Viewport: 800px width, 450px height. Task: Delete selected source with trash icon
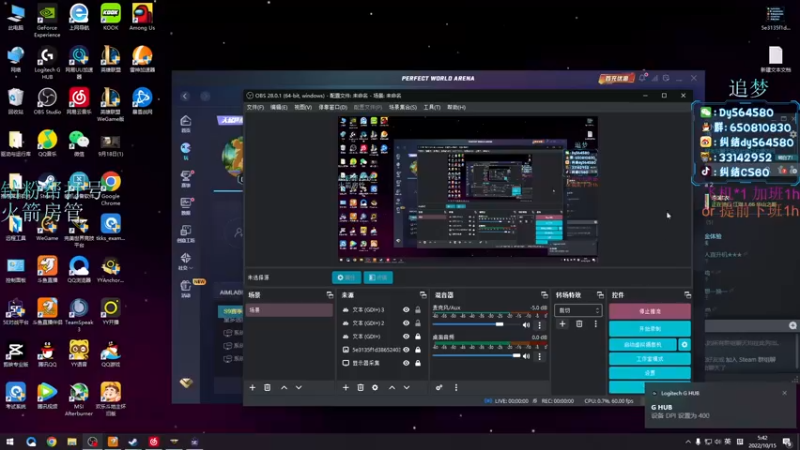[360, 388]
